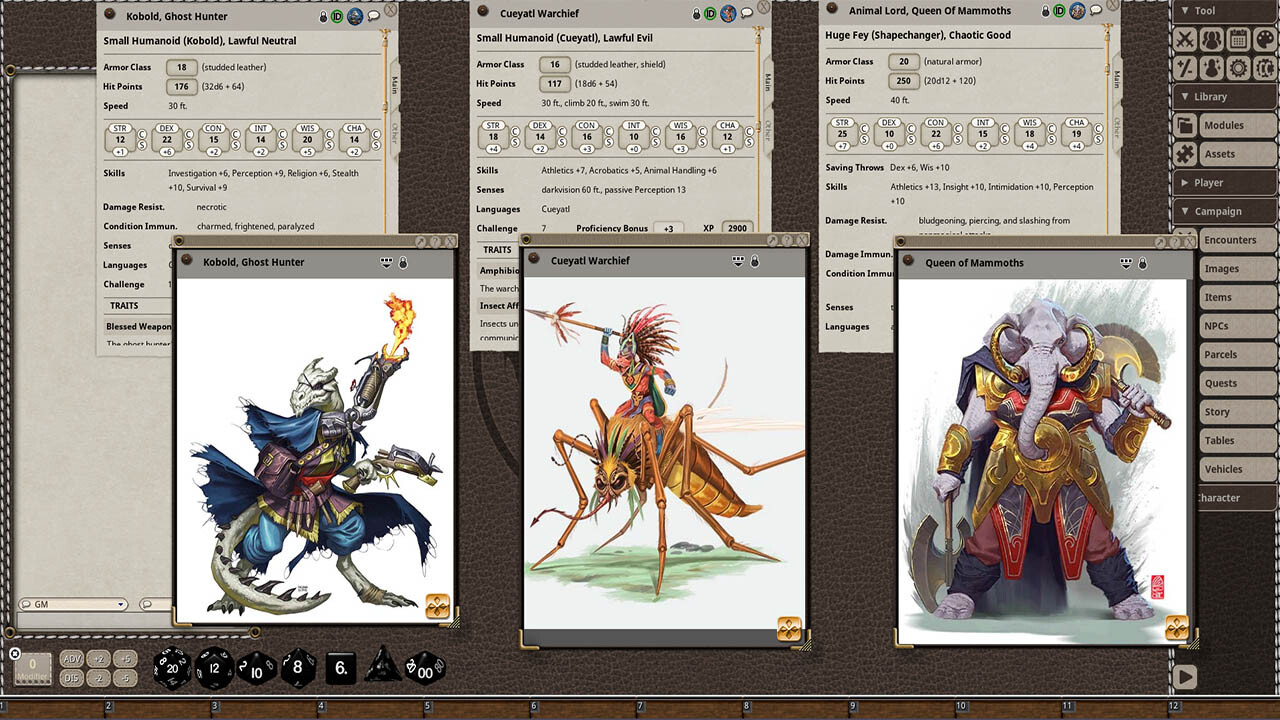Screen dimensions: 1280x720
Task: Open the Effects tool in the Tool panel
Action: 1210,68
